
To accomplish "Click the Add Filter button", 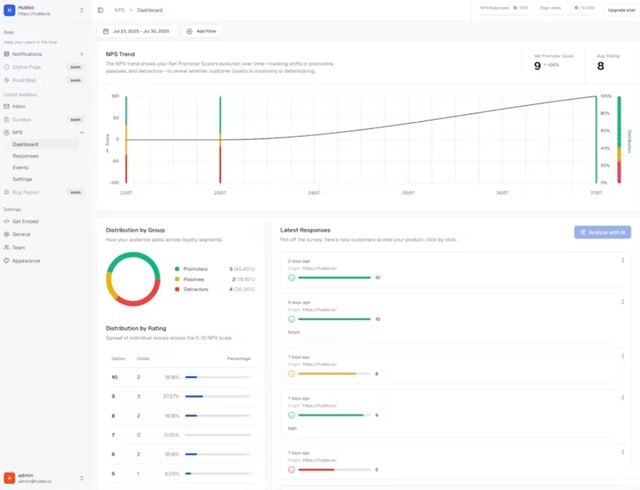I will point(202,31).
